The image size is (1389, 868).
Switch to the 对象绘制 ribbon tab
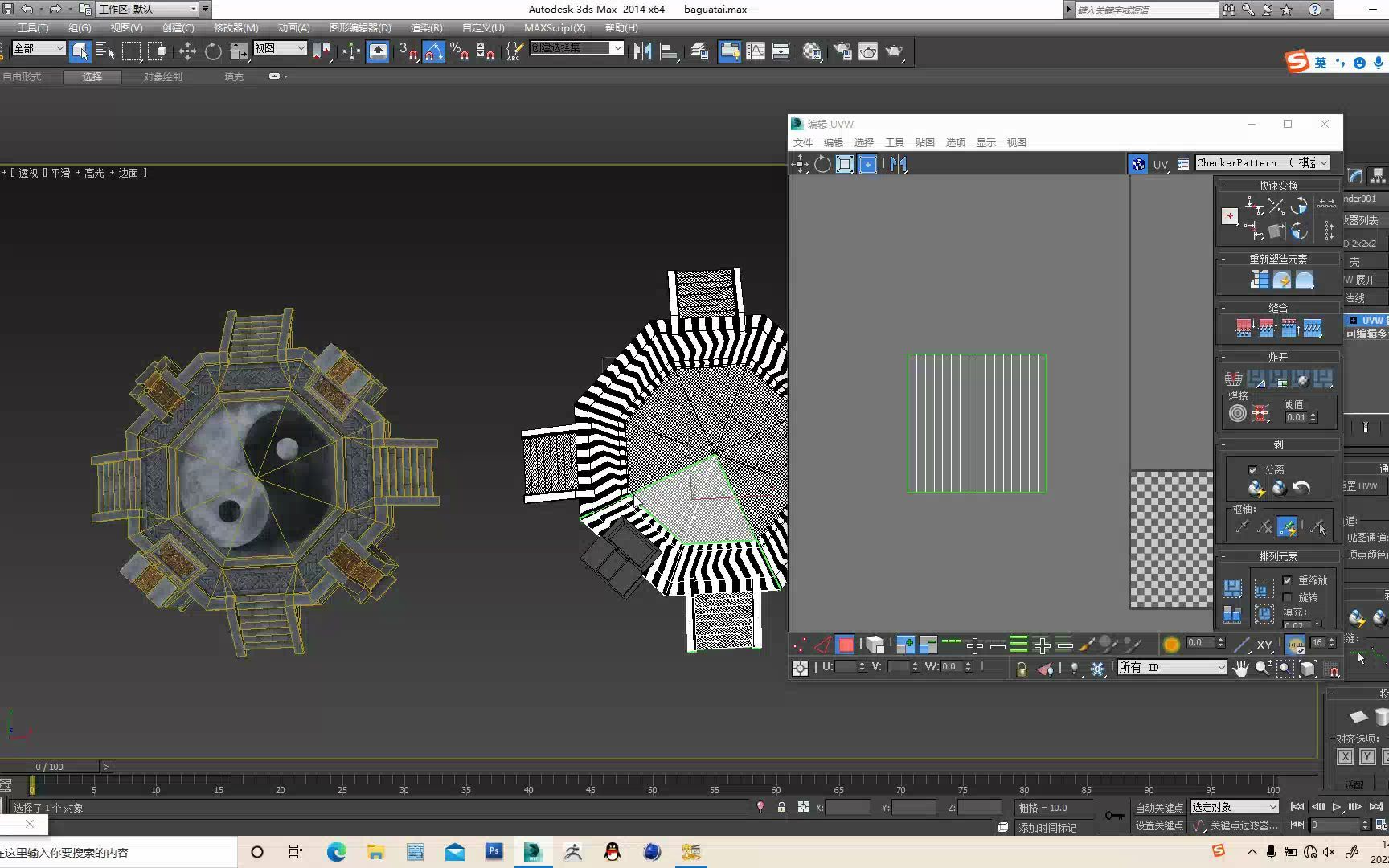click(163, 77)
